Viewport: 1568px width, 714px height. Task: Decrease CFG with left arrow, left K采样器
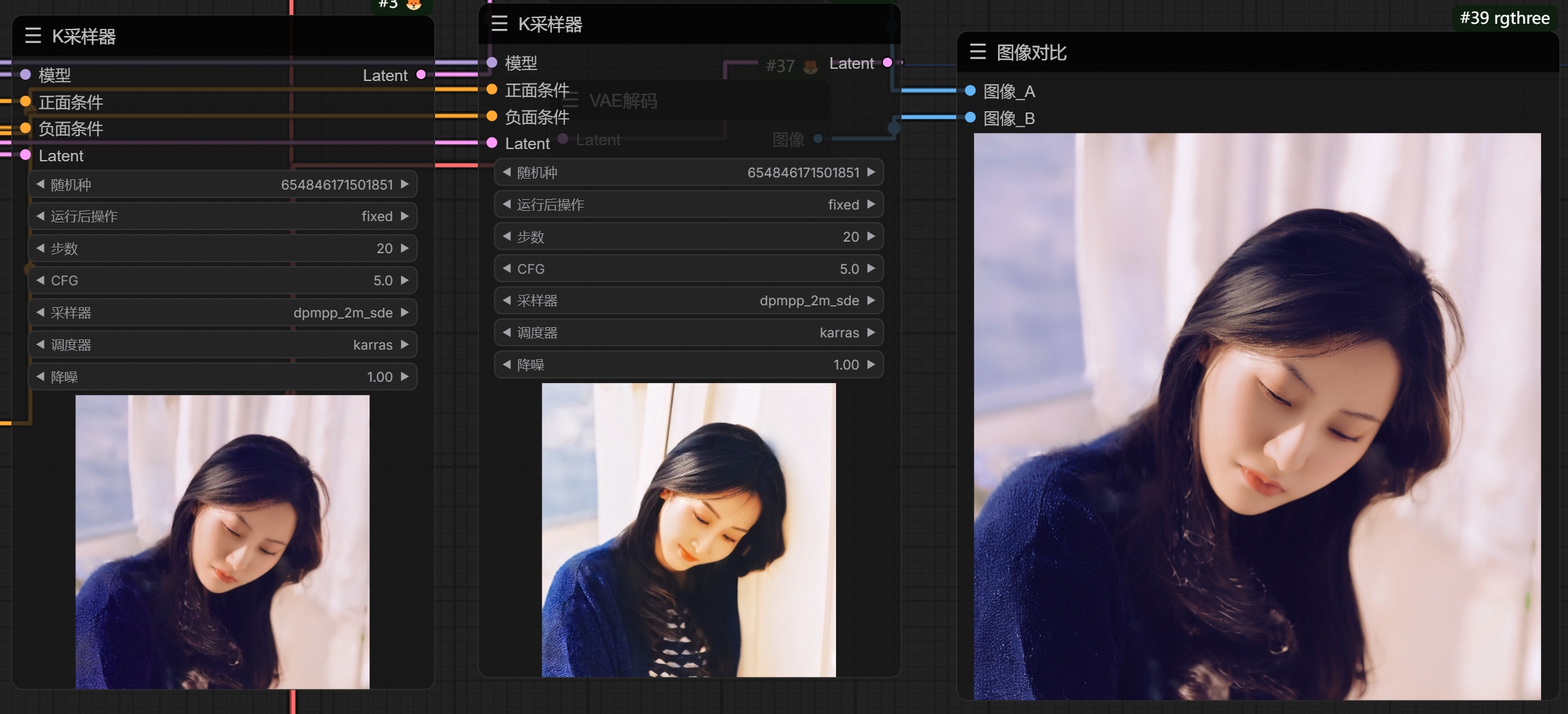[x=40, y=280]
